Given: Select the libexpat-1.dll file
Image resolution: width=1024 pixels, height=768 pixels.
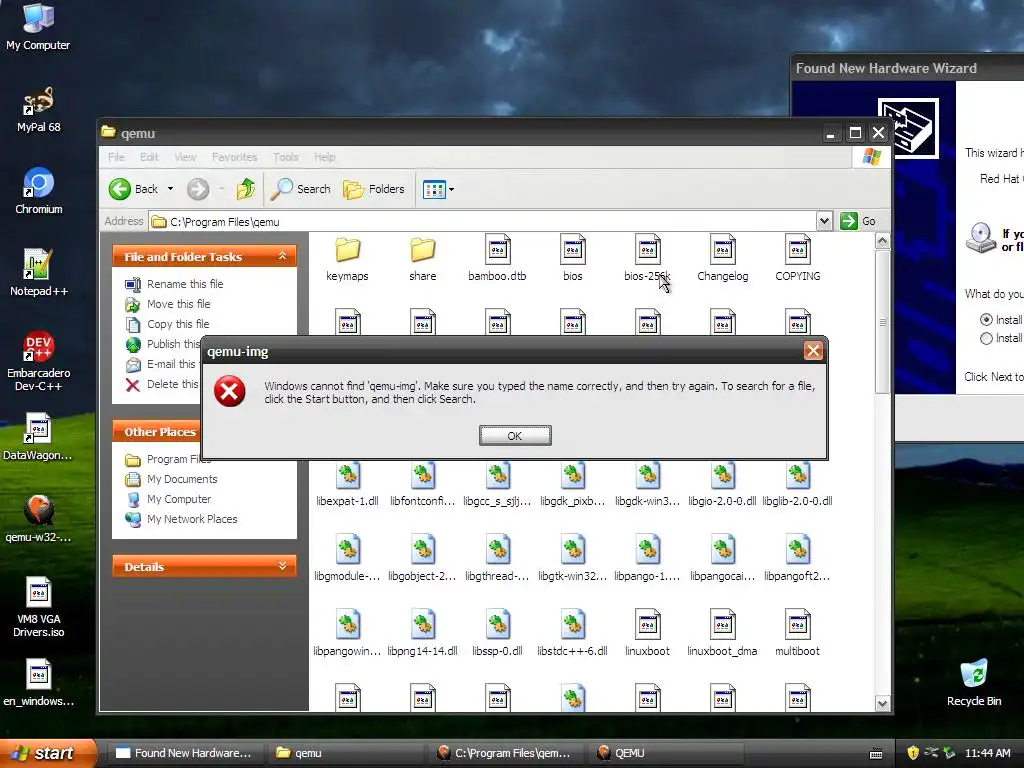Looking at the screenshot, I should pos(347,485).
